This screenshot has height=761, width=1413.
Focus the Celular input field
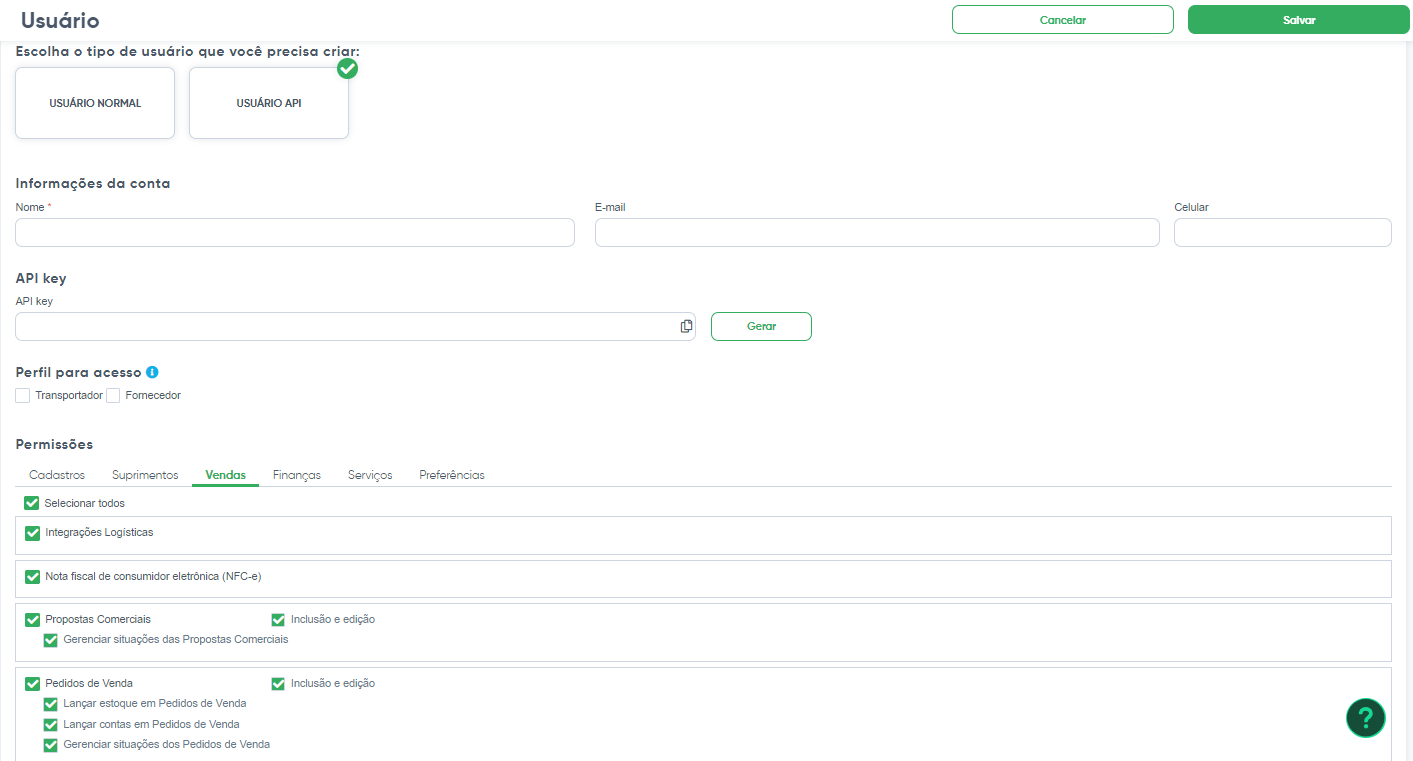tap(1283, 233)
